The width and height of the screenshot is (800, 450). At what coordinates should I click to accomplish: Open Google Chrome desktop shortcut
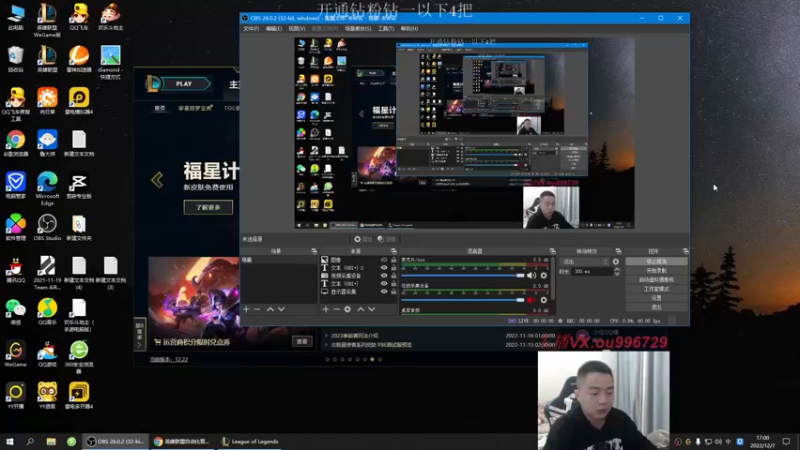pos(15,143)
